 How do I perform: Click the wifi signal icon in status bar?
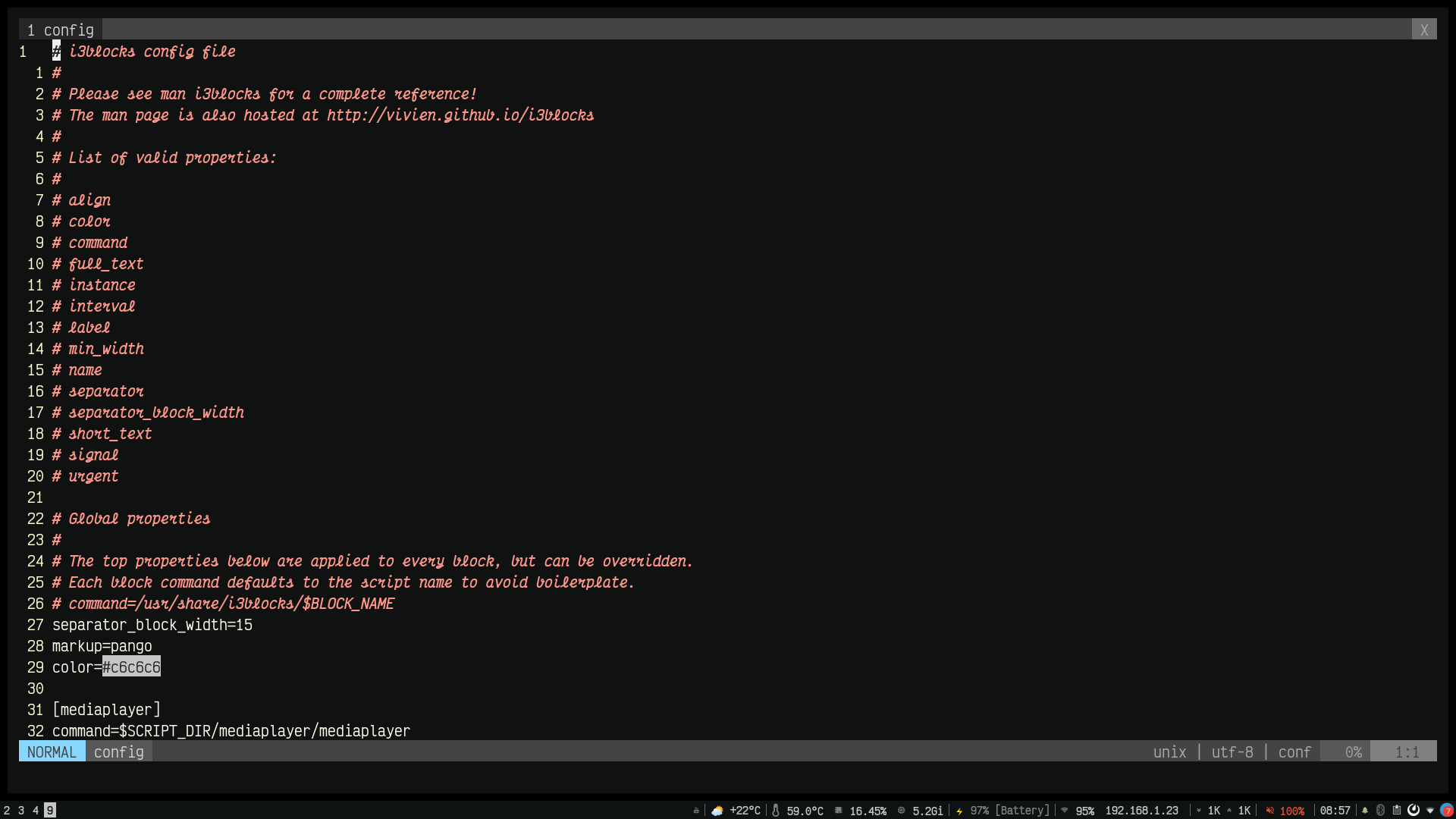pos(1065,811)
